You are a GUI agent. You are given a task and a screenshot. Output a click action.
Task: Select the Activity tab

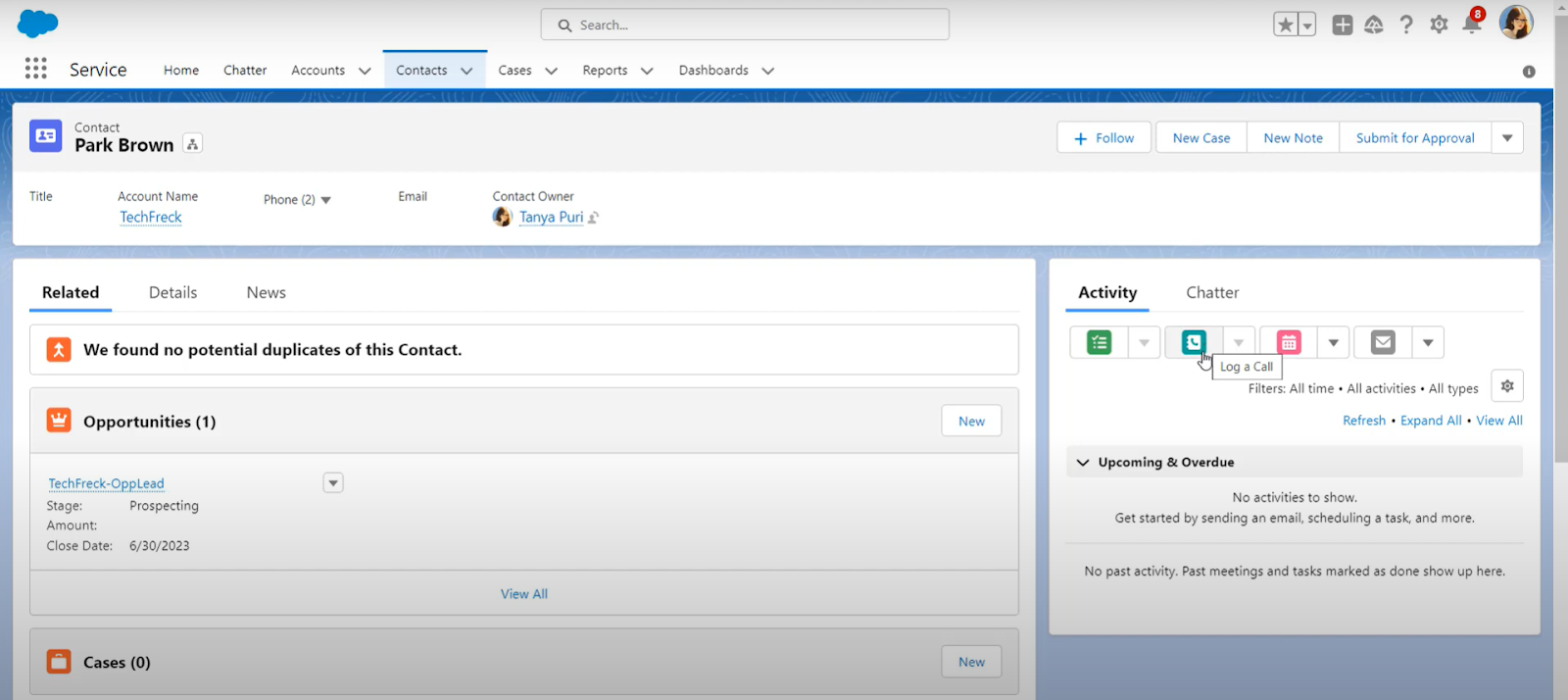[1107, 292]
